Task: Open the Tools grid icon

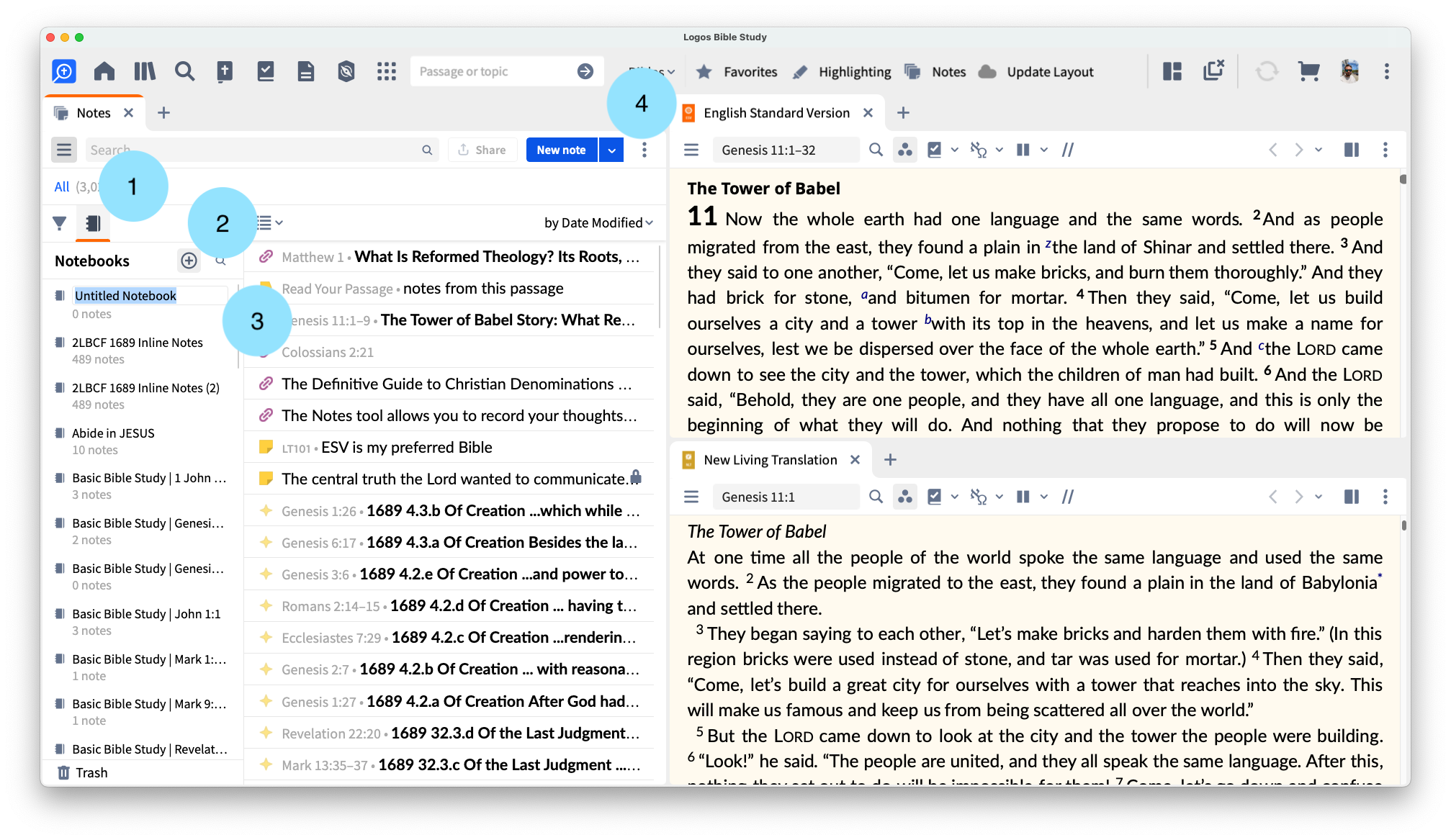Action: pyautogui.click(x=387, y=71)
